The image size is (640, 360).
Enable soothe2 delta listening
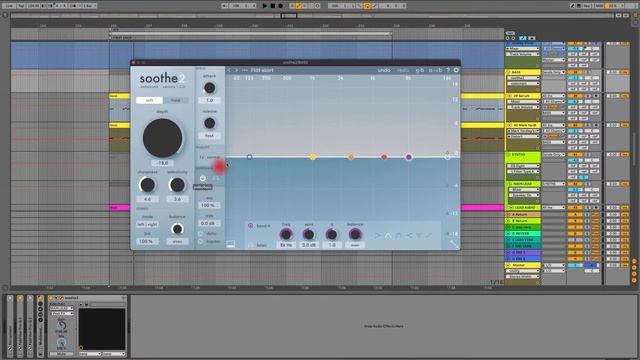(201, 233)
